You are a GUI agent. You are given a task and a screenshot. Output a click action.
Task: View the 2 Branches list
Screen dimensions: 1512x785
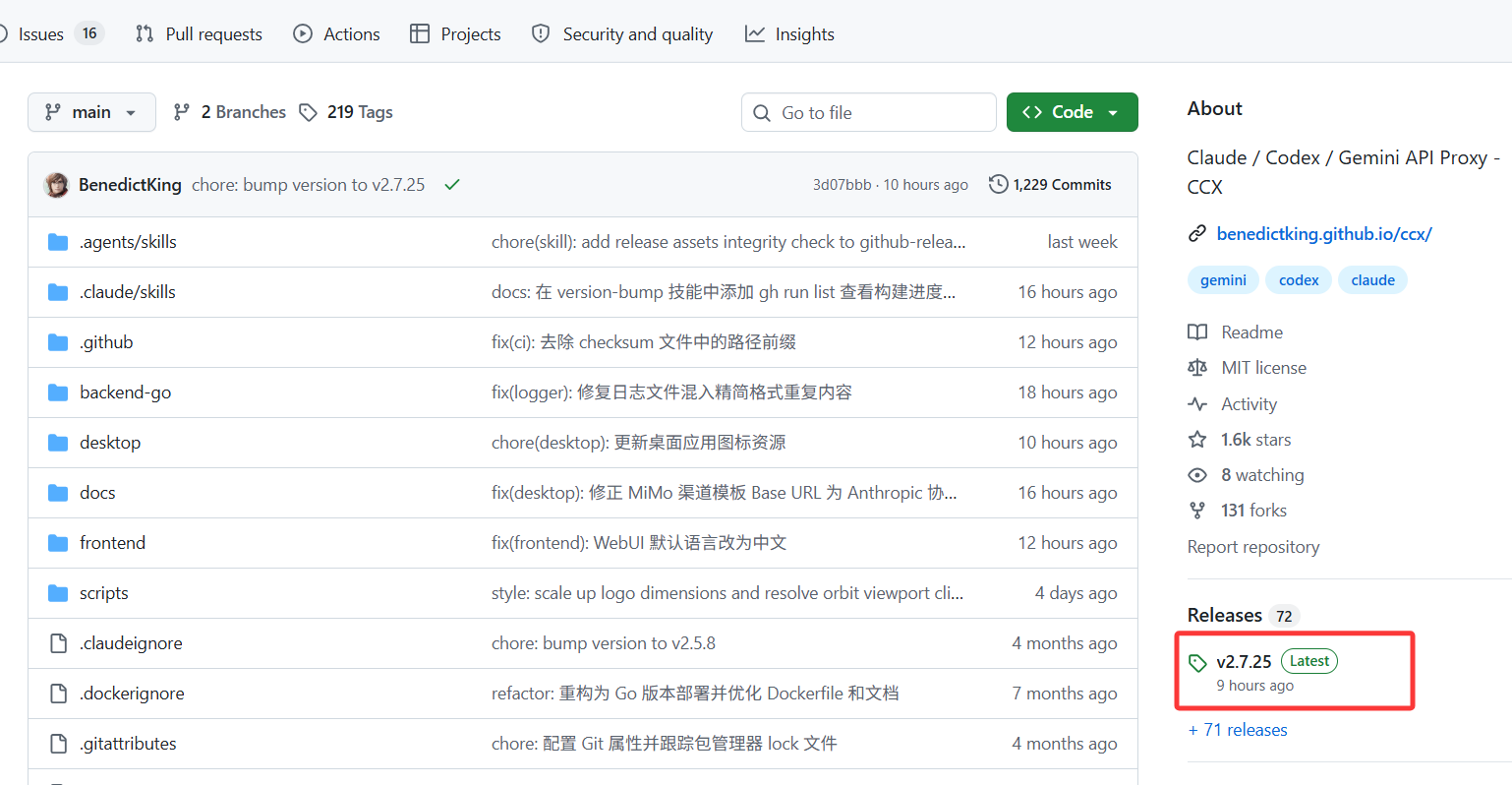point(229,112)
